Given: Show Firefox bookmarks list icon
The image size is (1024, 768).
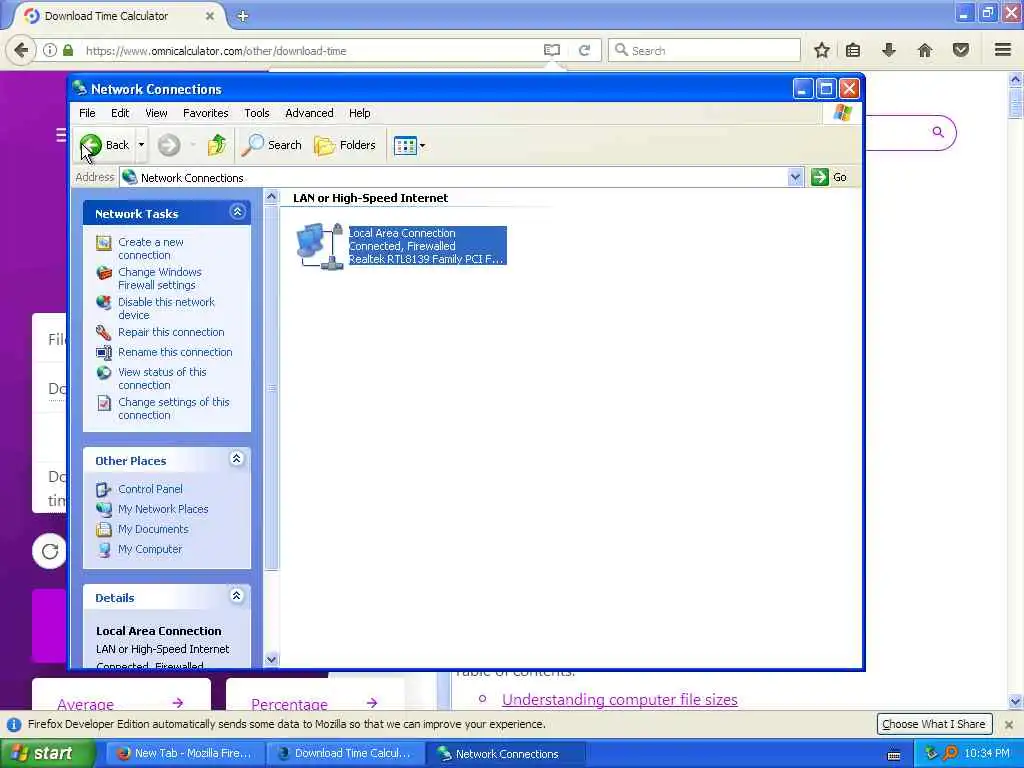Looking at the screenshot, I should click(853, 50).
